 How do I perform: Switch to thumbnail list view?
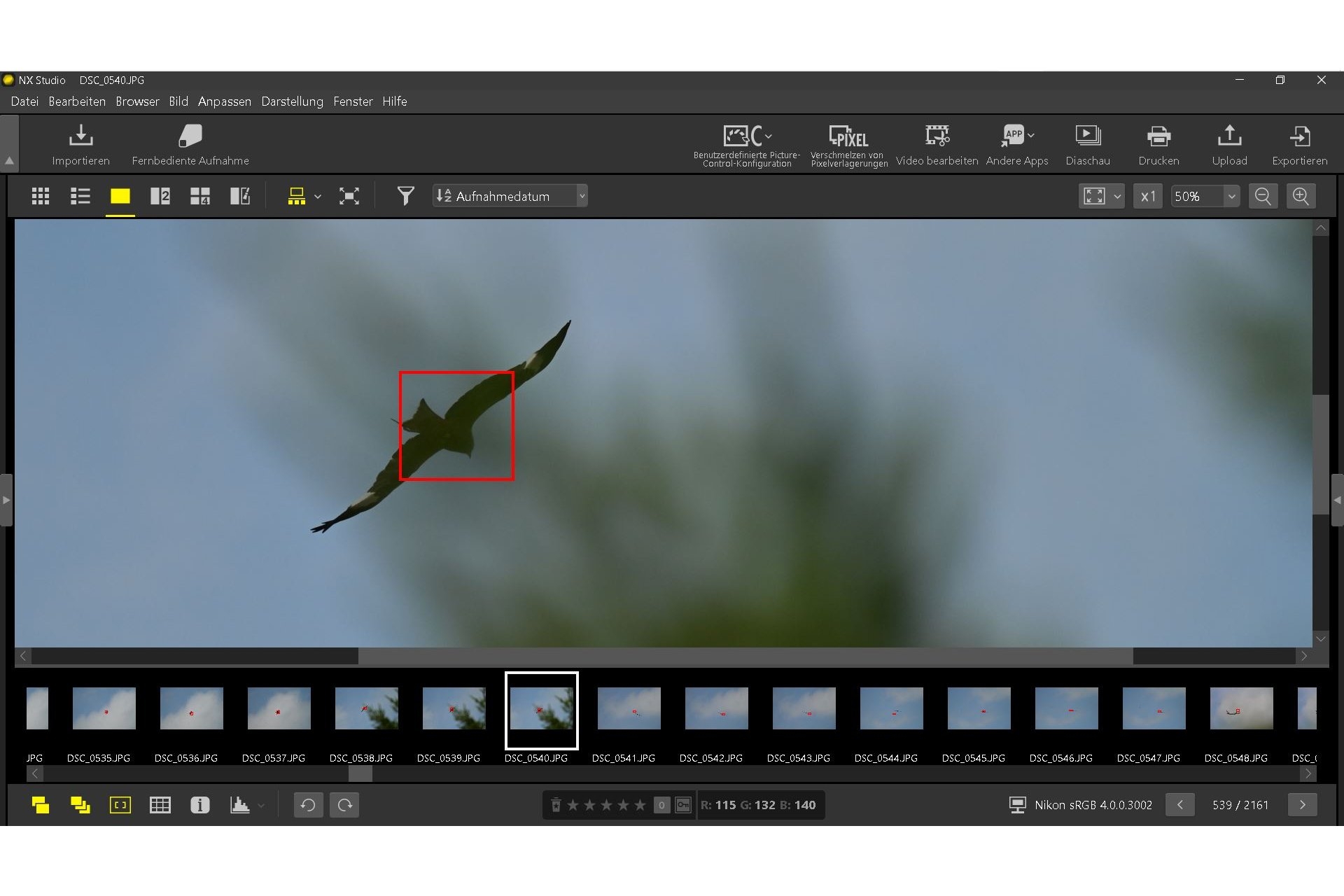(80, 196)
